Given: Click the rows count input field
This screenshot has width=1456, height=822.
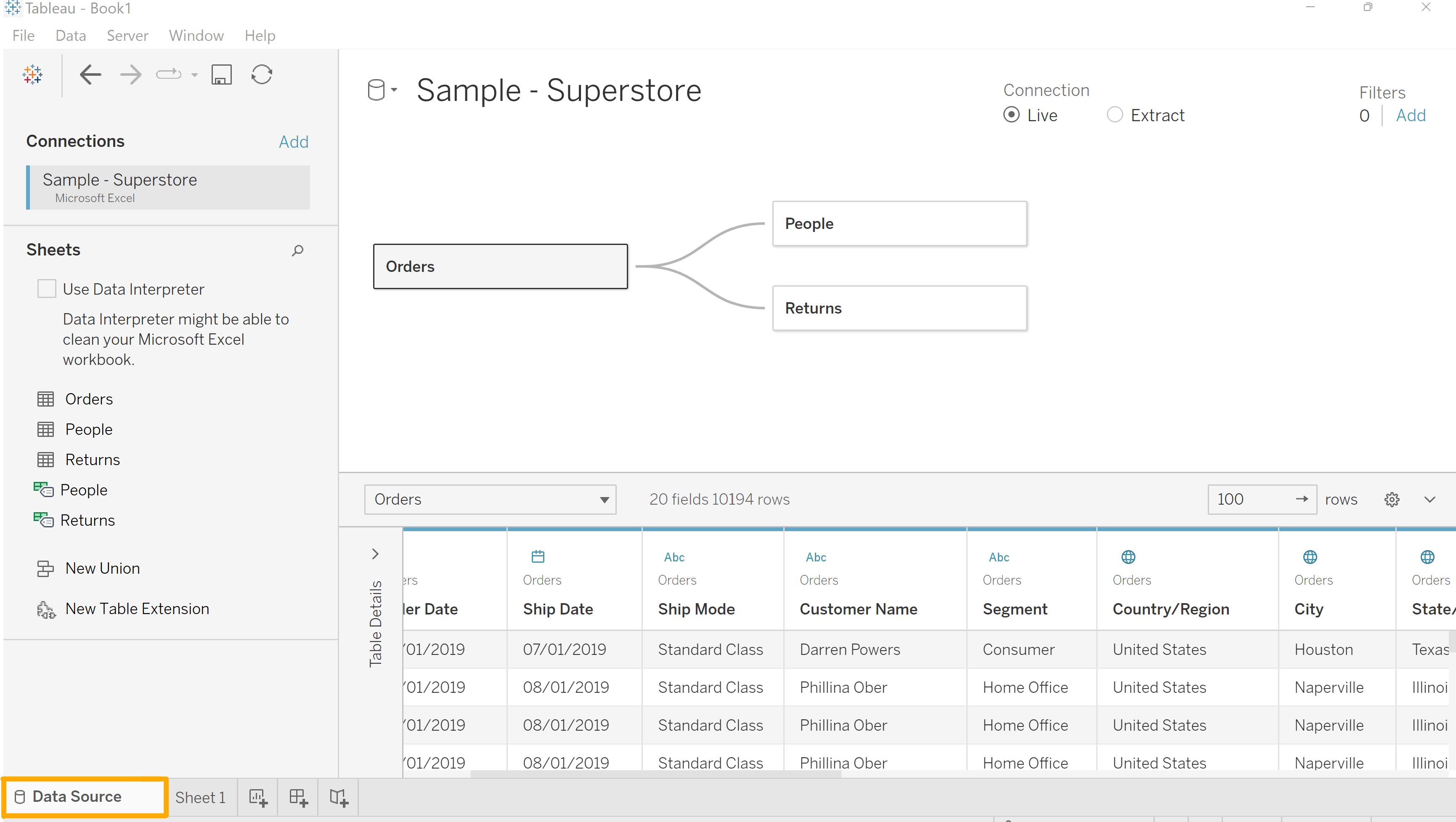Looking at the screenshot, I should click(1249, 499).
